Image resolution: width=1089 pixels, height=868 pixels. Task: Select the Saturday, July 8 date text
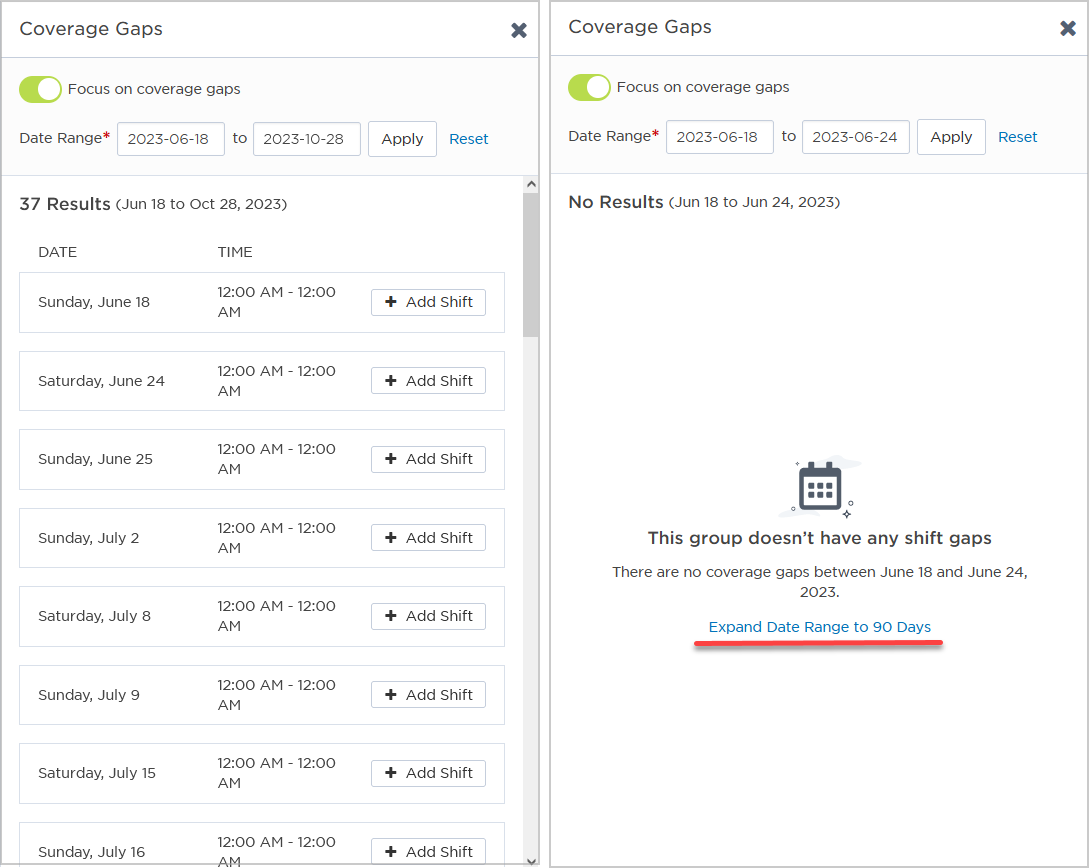pyautogui.click(x=94, y=616)
